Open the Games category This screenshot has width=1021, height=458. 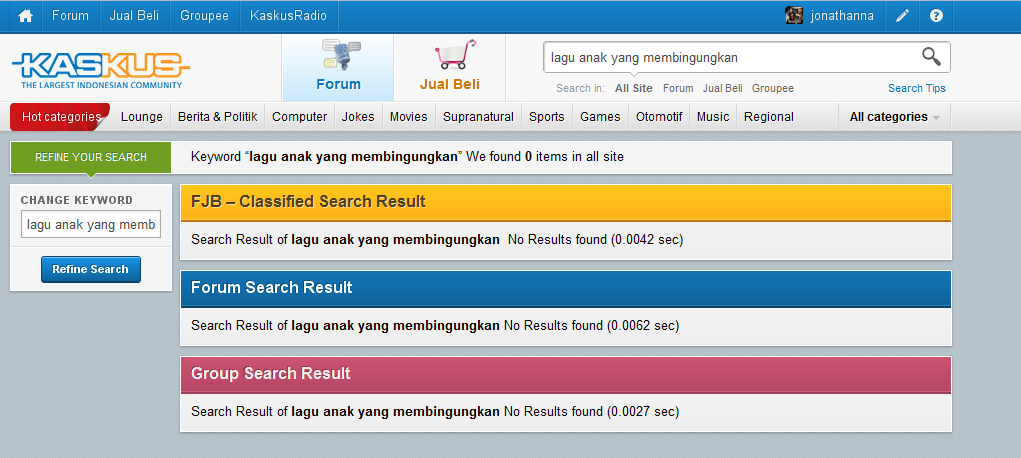(x=600, y=117)
